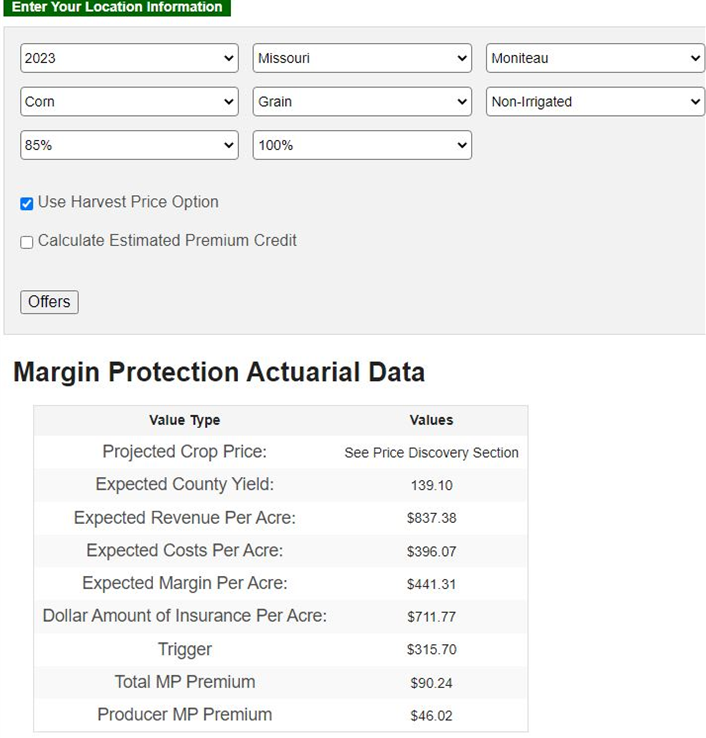Click the Values column header
This screenshot has width=706, height=738.
(431, 420)
